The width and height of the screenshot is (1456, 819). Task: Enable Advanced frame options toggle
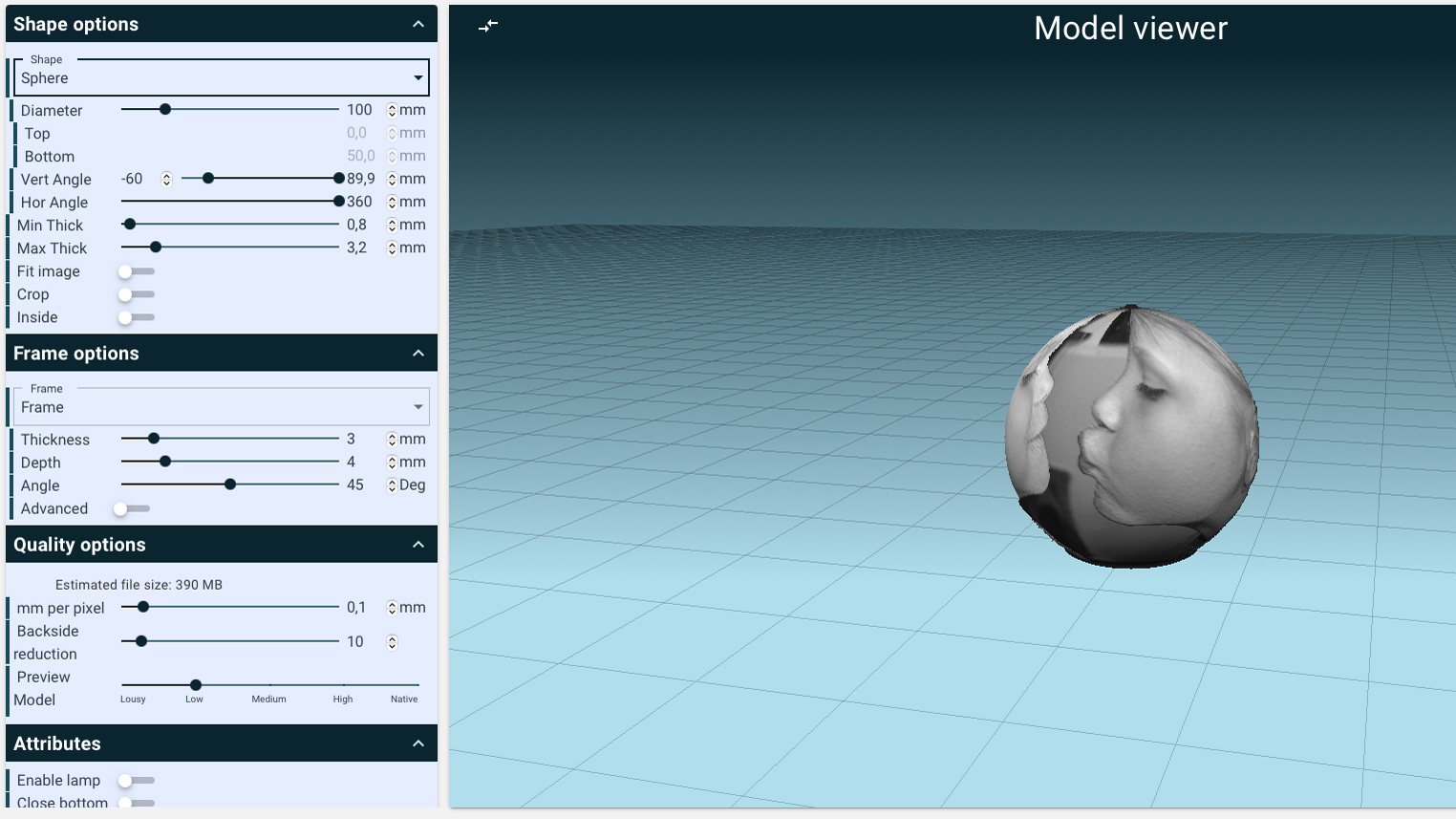(x=131, y=508)
